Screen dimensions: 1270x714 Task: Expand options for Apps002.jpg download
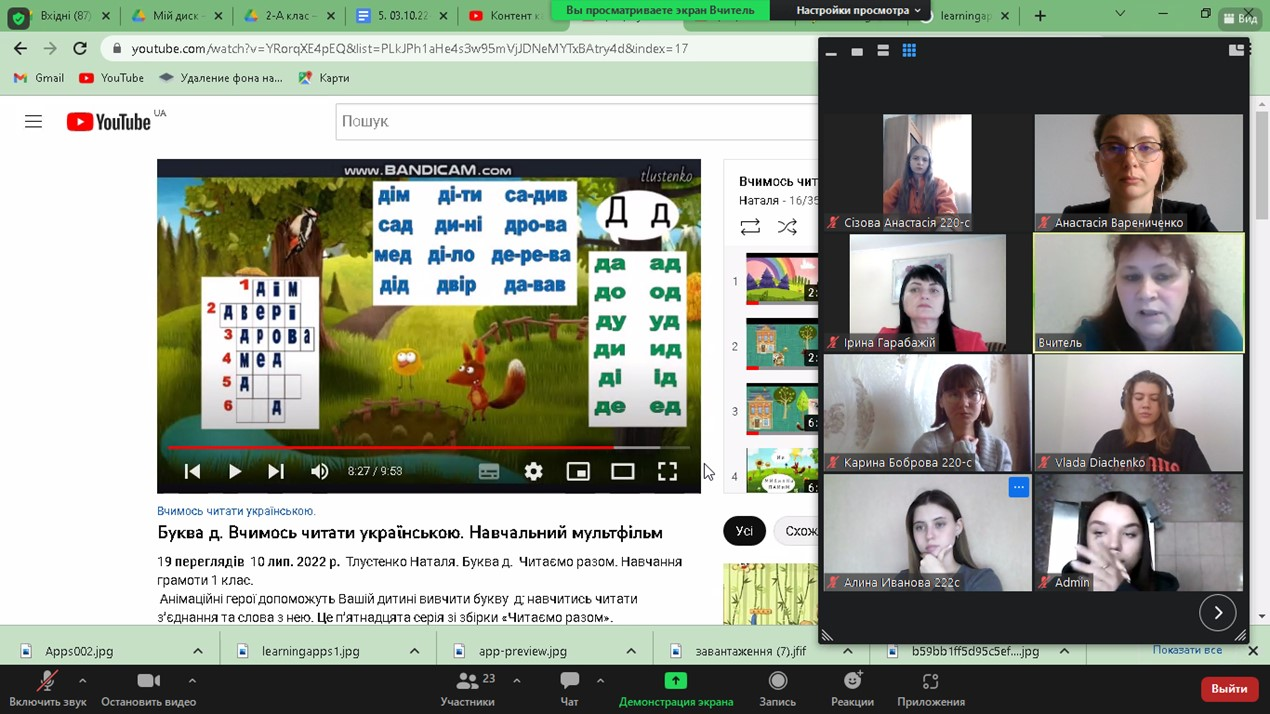[x=198, y=651]
